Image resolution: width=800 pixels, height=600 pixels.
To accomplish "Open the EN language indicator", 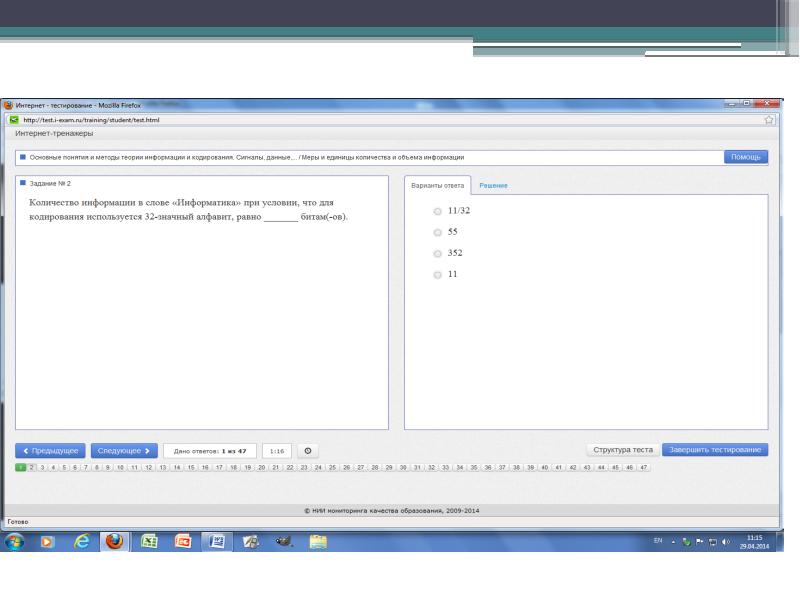I will click(x=658, y=541).
